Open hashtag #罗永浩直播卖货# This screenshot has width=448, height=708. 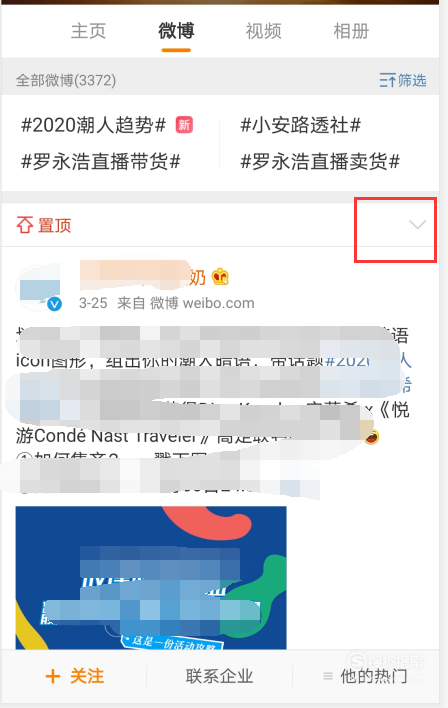click(x=320, y=161)
